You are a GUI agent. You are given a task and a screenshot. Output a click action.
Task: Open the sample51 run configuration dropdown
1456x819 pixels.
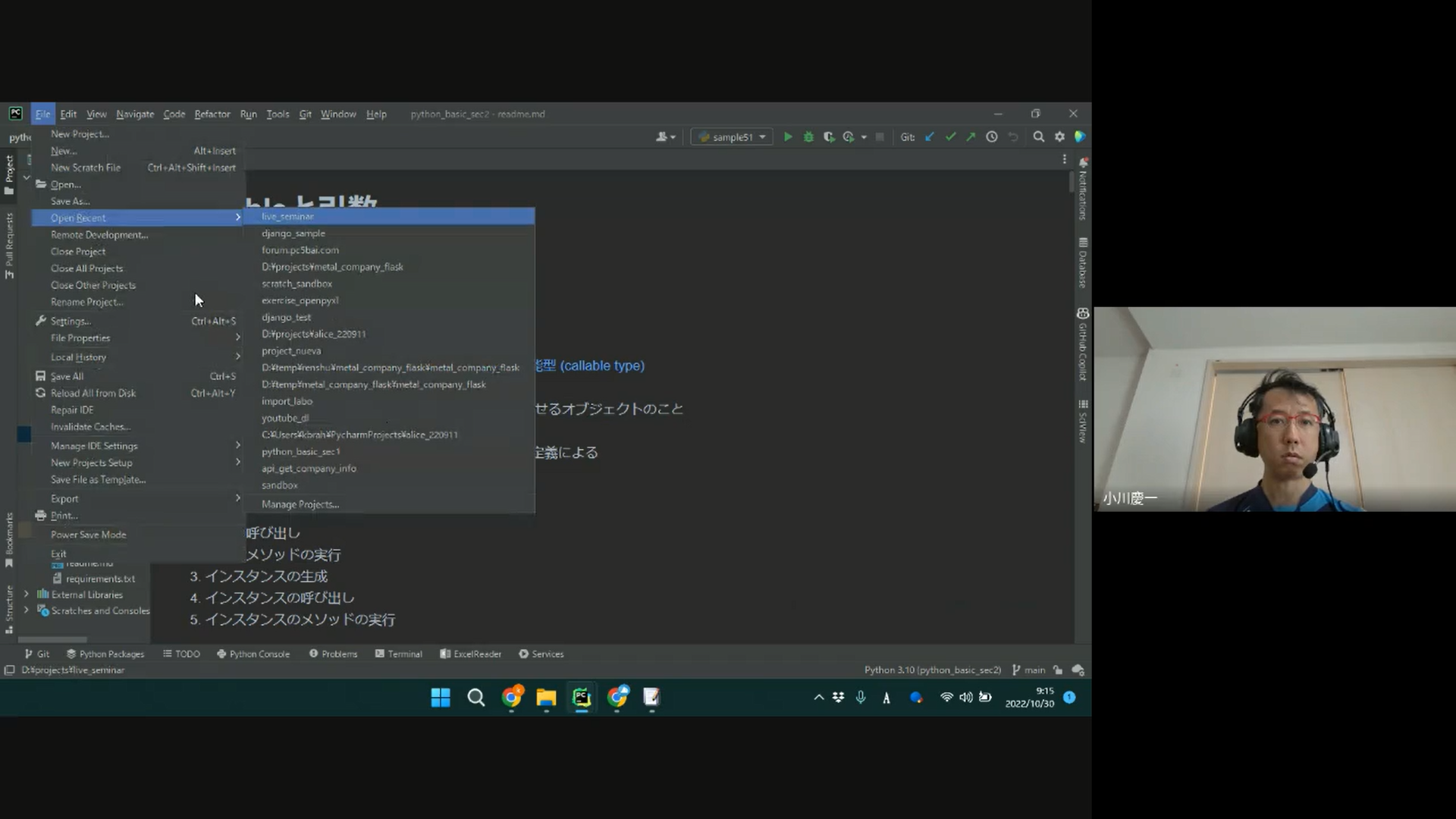732,137
